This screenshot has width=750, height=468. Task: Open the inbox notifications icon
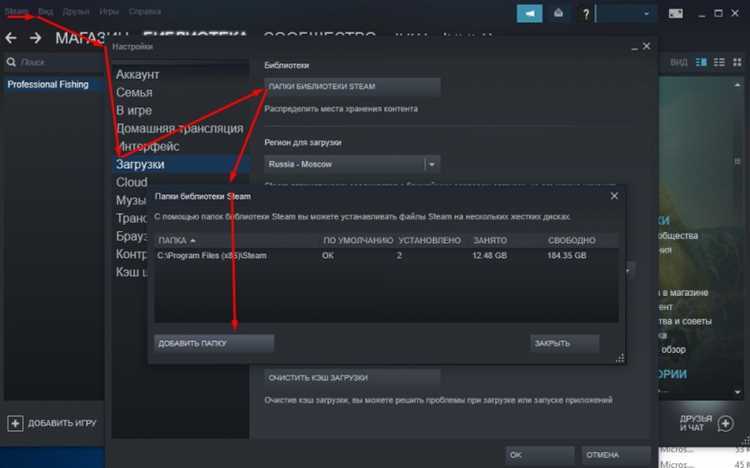point(558,13)
